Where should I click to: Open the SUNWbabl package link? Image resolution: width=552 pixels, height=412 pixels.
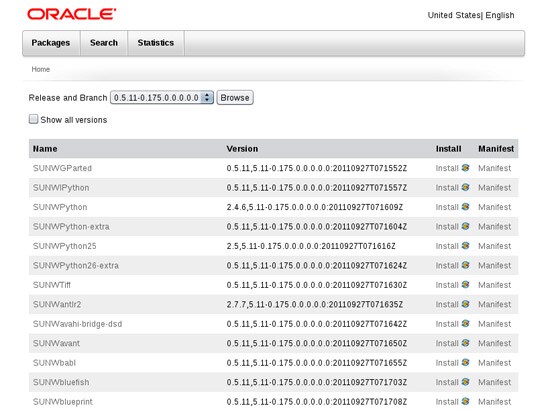[x=54, y=363]
